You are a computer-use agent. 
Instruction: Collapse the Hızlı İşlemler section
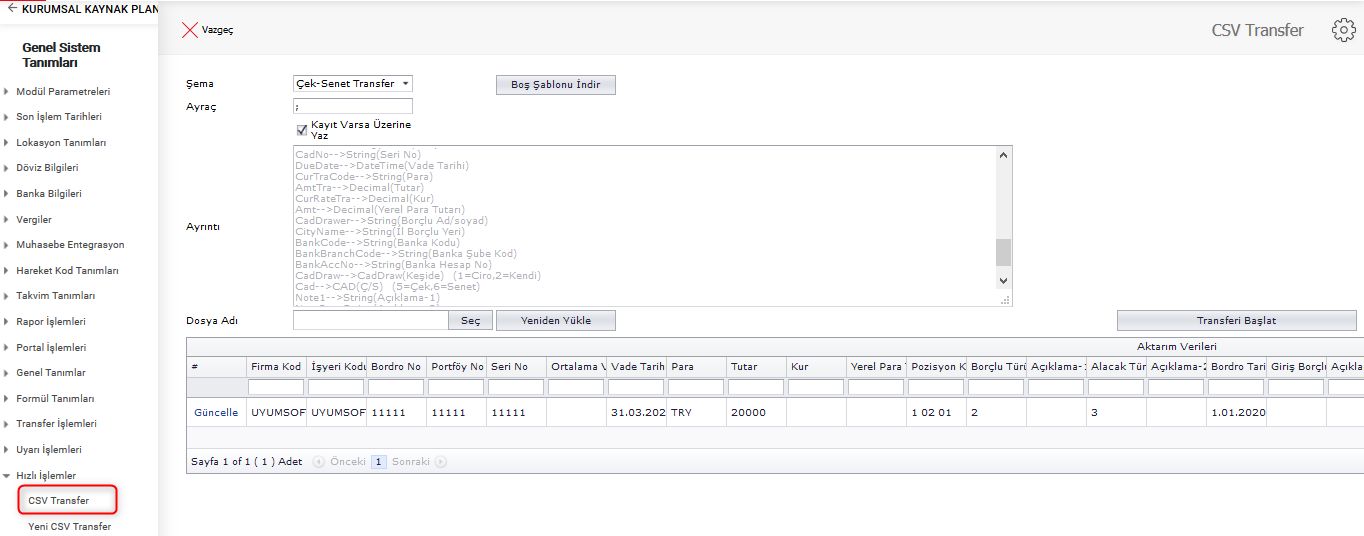[x=7, y=476]
